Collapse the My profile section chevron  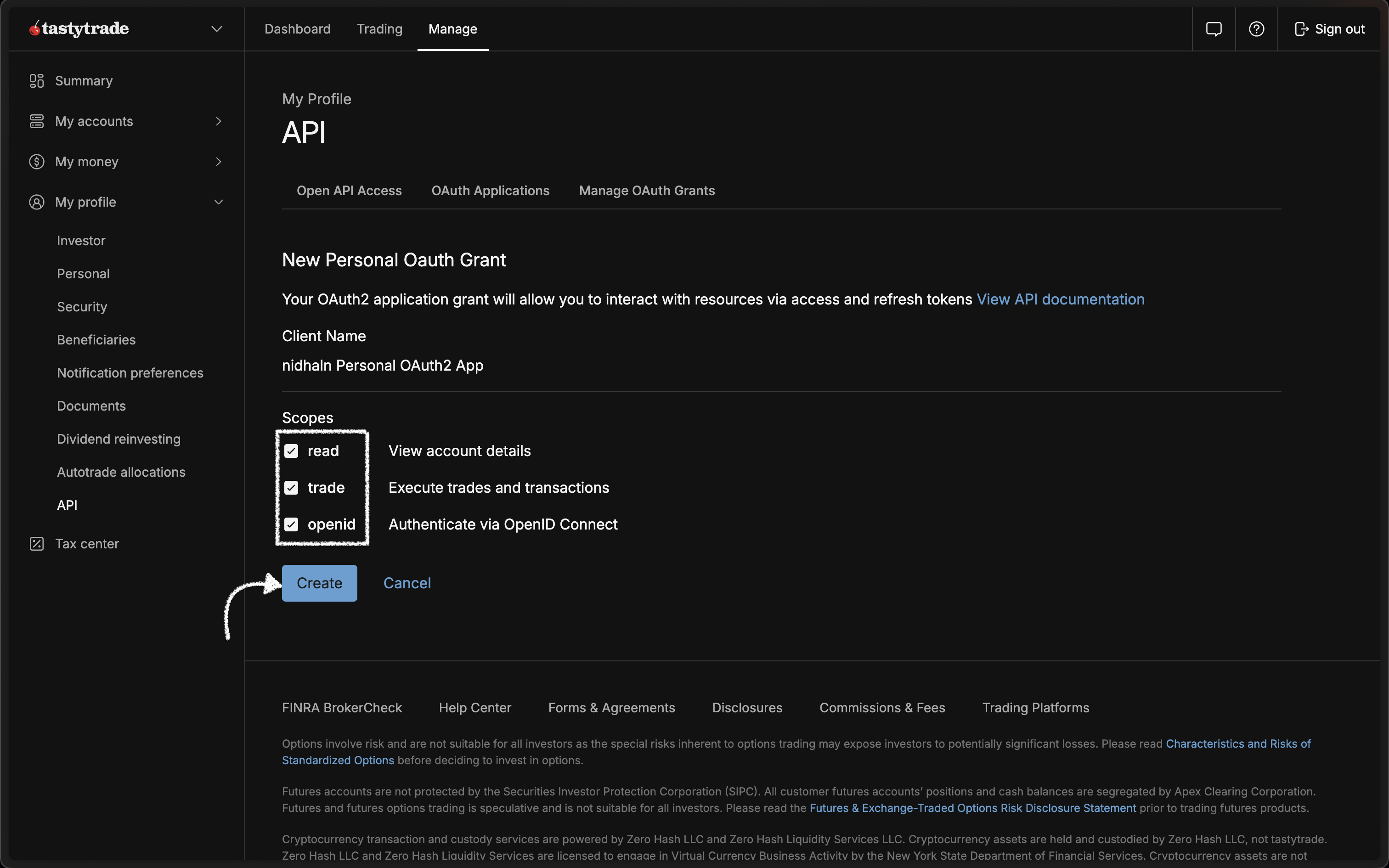218,202
